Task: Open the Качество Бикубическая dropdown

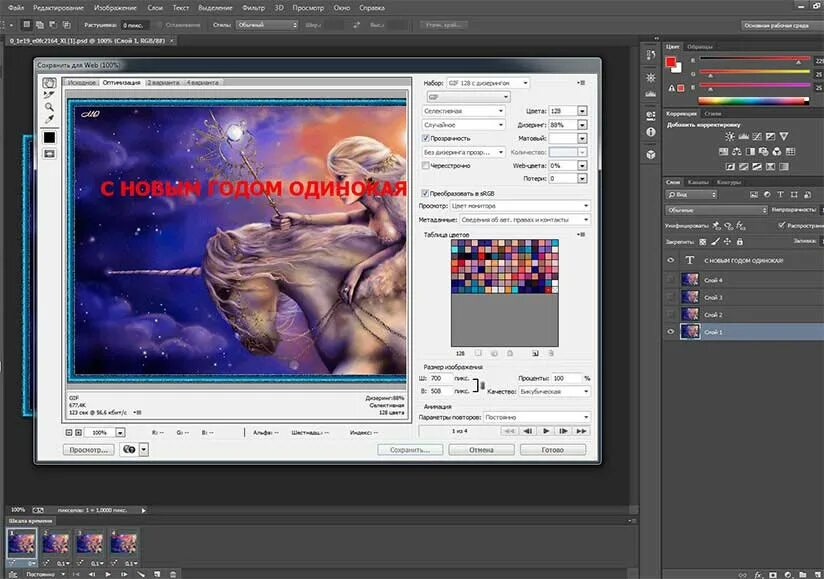Action: click(554, 391)
